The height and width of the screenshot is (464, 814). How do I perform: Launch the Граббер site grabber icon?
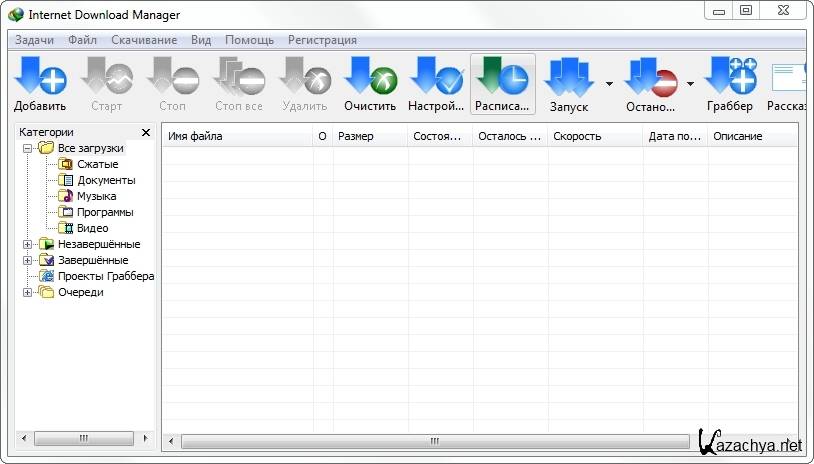tap(729, 78)
